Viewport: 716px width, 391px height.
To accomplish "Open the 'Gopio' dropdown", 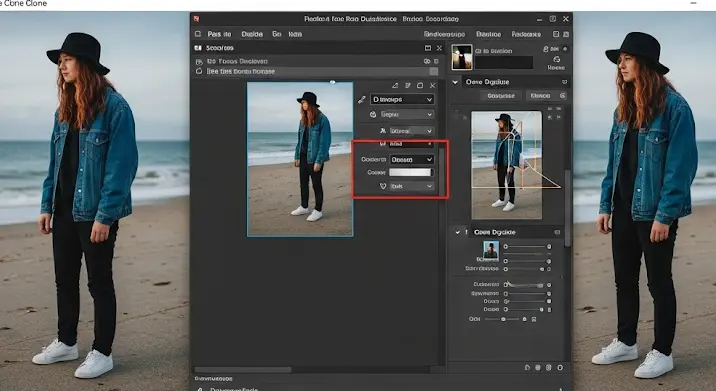I will tap(406, 114).
